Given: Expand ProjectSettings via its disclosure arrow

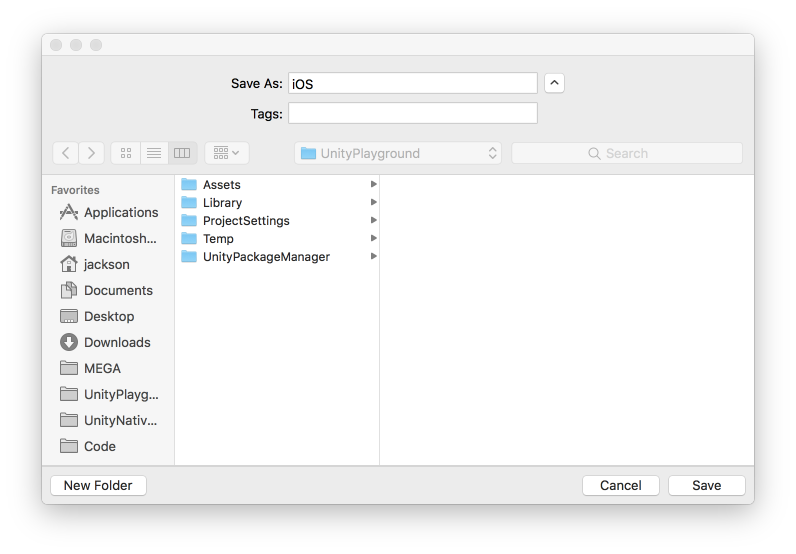Looking at the screenshot, I should tap(374, 220).
